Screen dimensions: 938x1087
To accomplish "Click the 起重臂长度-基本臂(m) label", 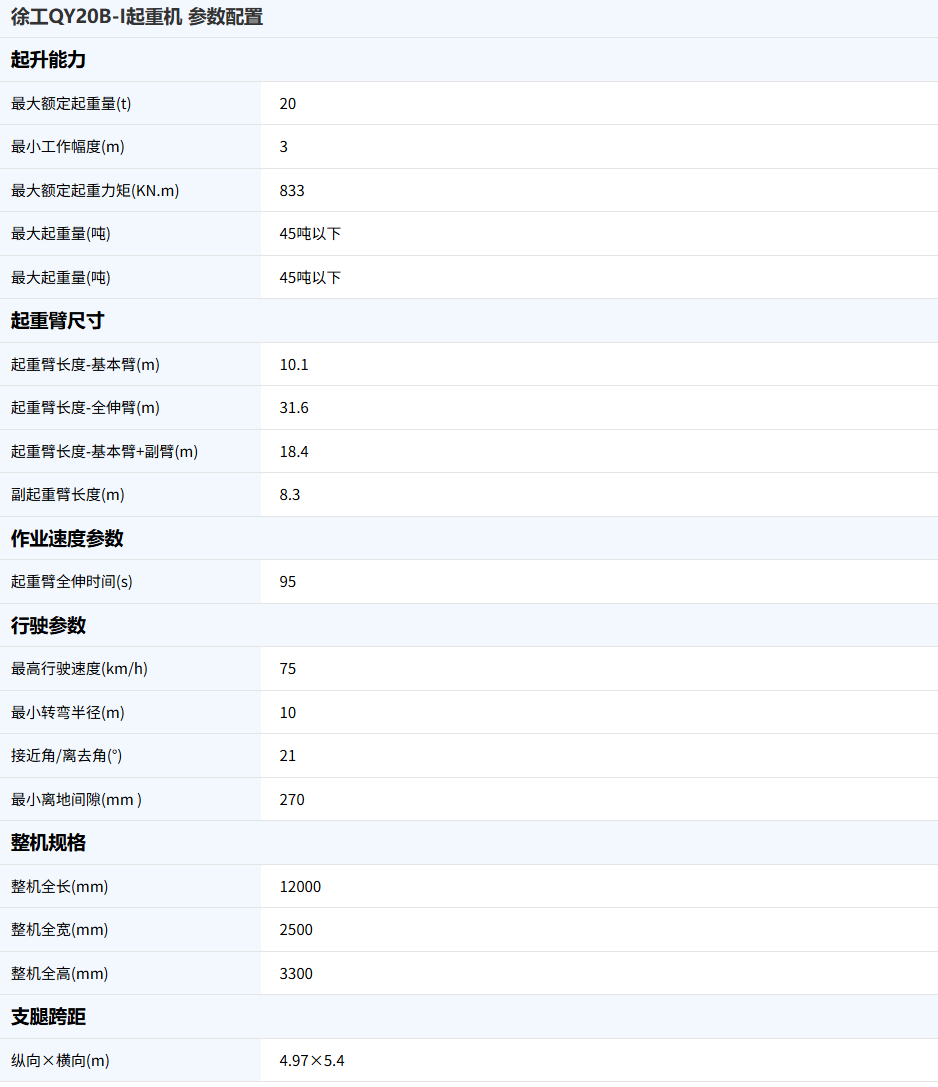I will point(85,365).
